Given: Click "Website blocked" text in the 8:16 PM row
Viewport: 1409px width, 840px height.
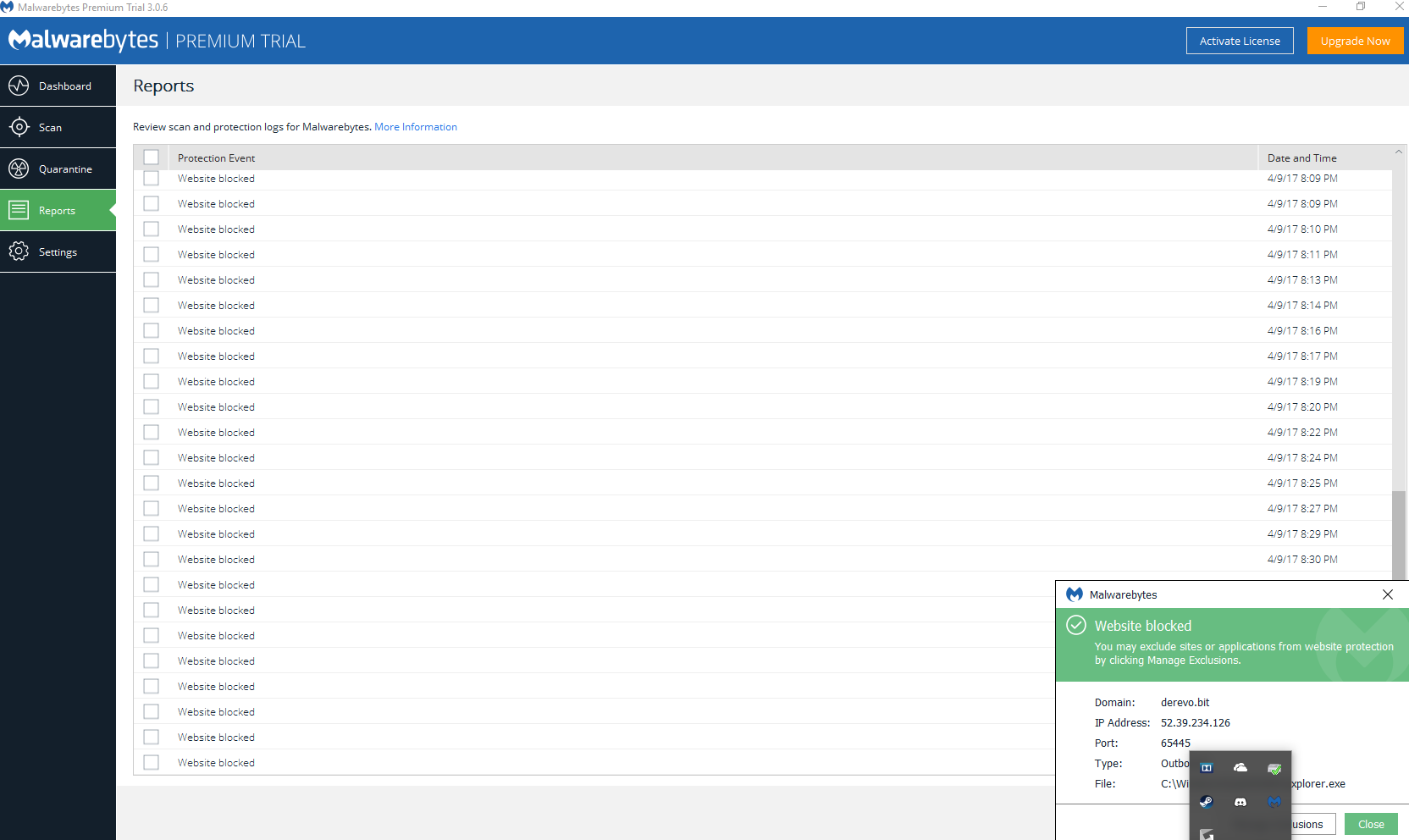Looking at the screenshot, I should click(216, 330).
